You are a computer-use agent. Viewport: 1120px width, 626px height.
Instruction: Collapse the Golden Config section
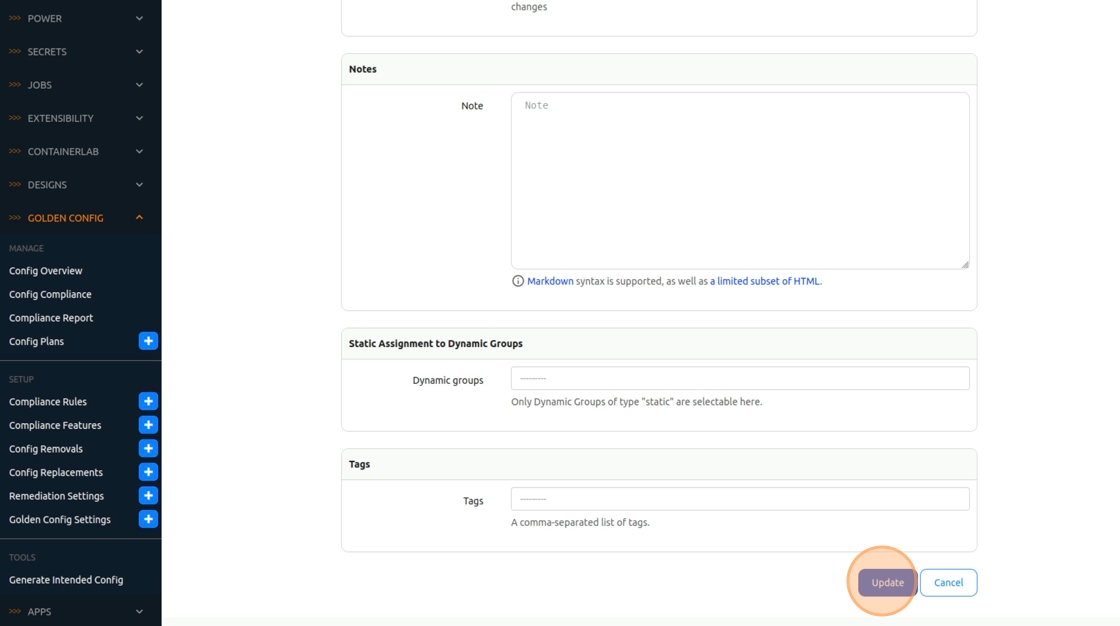139,217
